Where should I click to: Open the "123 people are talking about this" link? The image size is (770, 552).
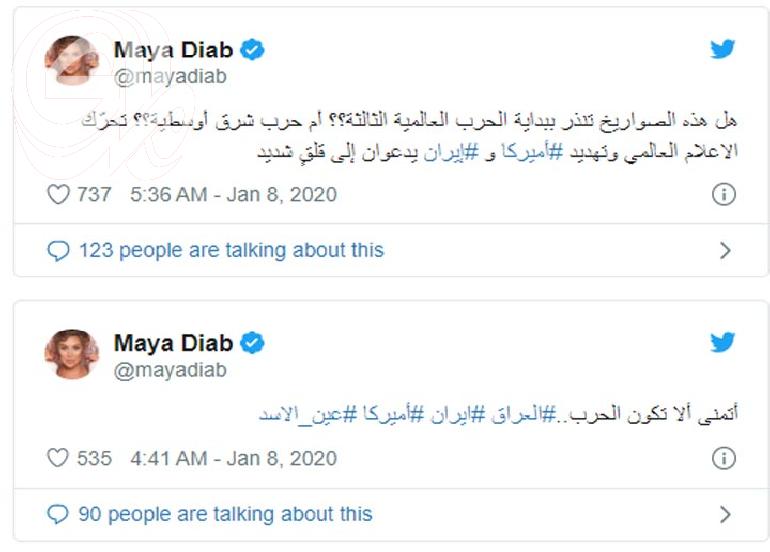(x=231, y=250)
